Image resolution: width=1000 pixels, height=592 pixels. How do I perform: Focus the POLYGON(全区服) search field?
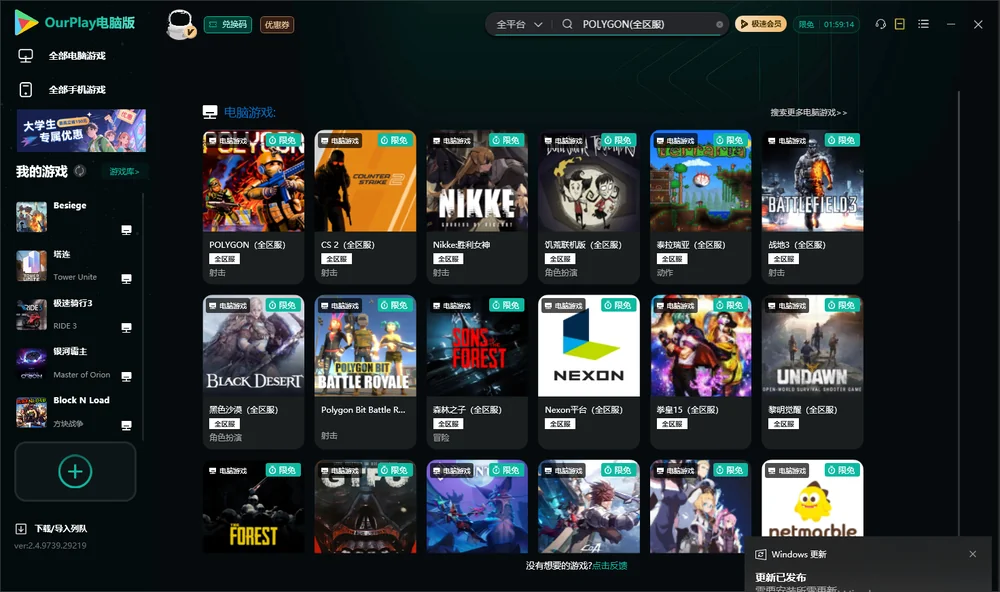click(644, 24)
